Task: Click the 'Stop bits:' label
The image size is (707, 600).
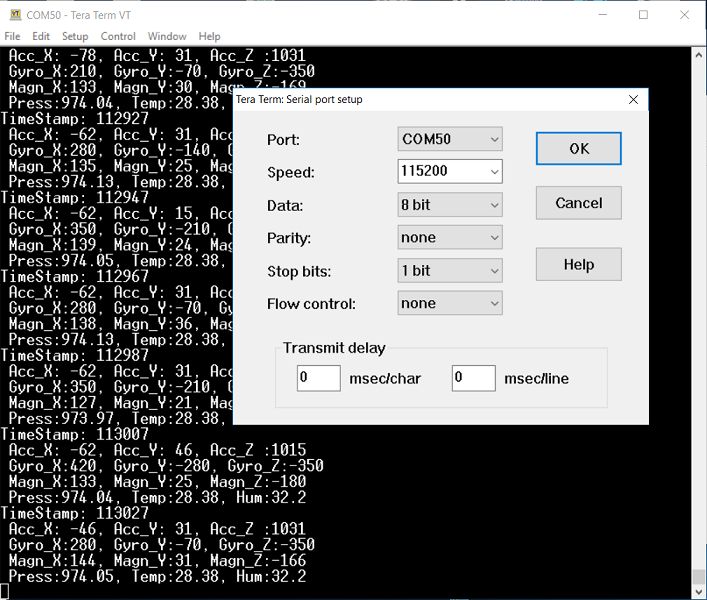Action: [299, 271]
